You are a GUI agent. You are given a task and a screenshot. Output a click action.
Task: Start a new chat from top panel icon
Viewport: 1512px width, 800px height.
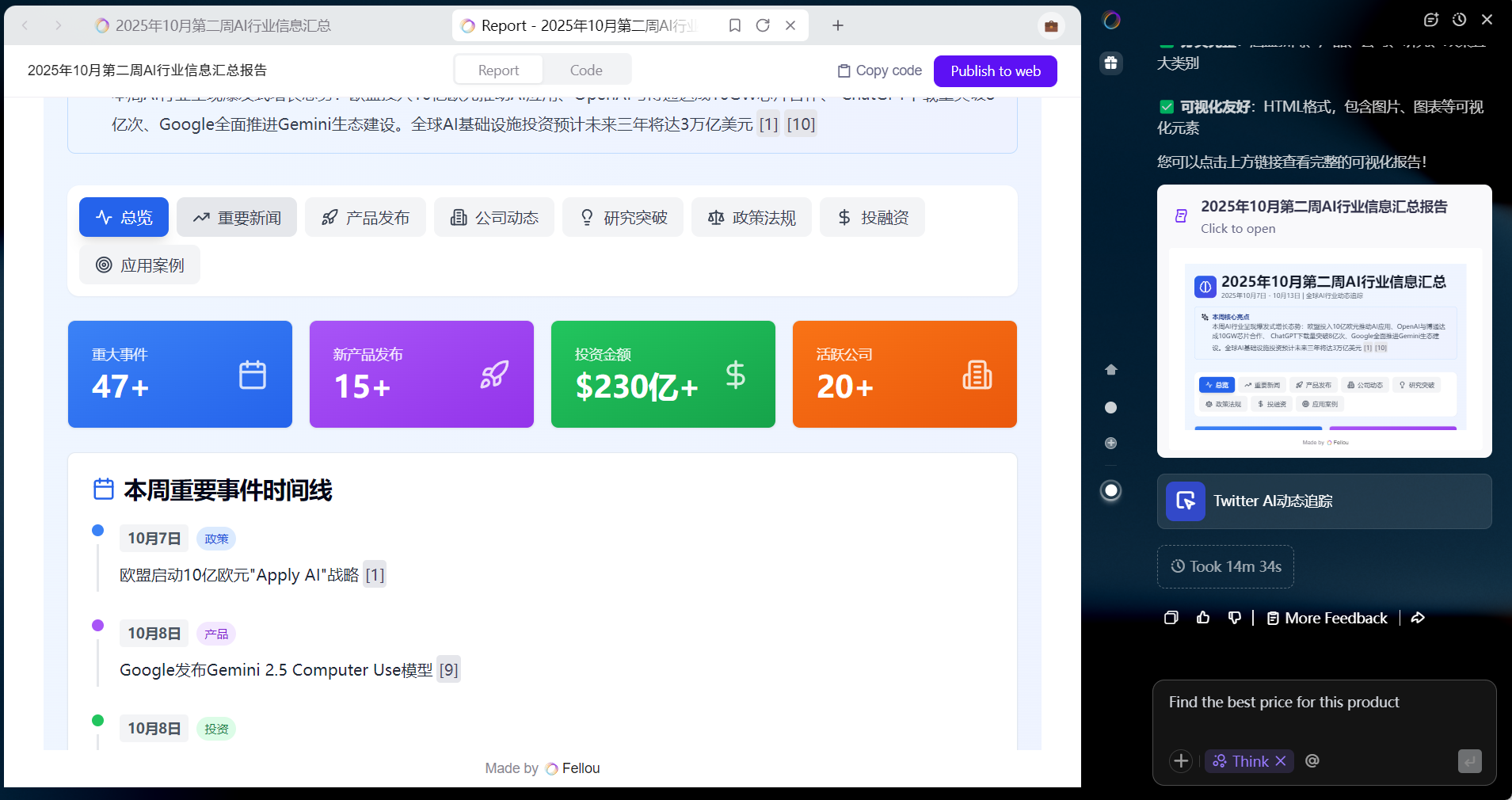[1430, 20]
